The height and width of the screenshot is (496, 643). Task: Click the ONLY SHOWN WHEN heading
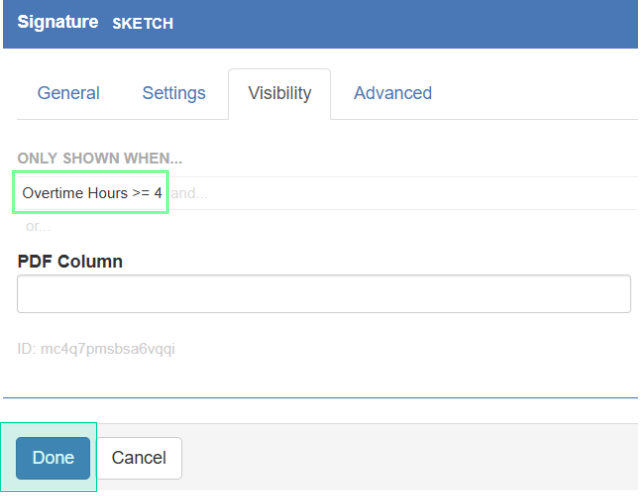(x=100, y=158)
